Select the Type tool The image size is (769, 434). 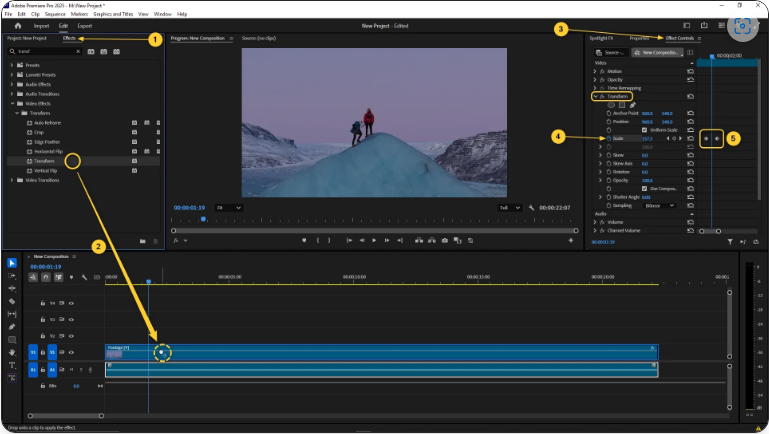tap(12, 365)
